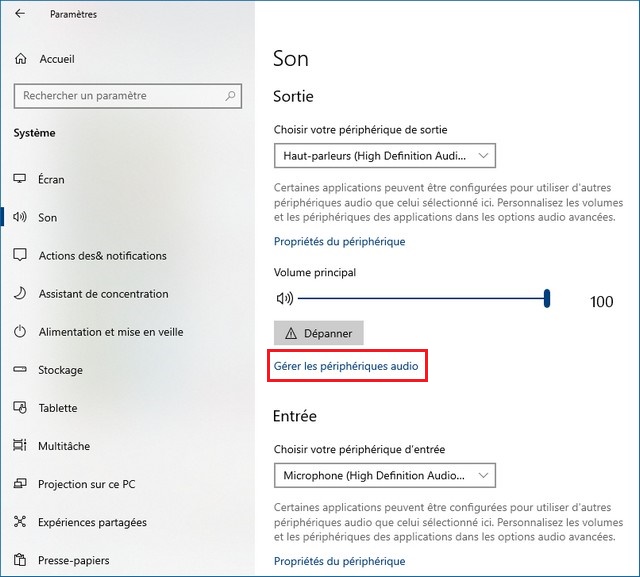Open the Microphone input device dropdown

(385, 474)
